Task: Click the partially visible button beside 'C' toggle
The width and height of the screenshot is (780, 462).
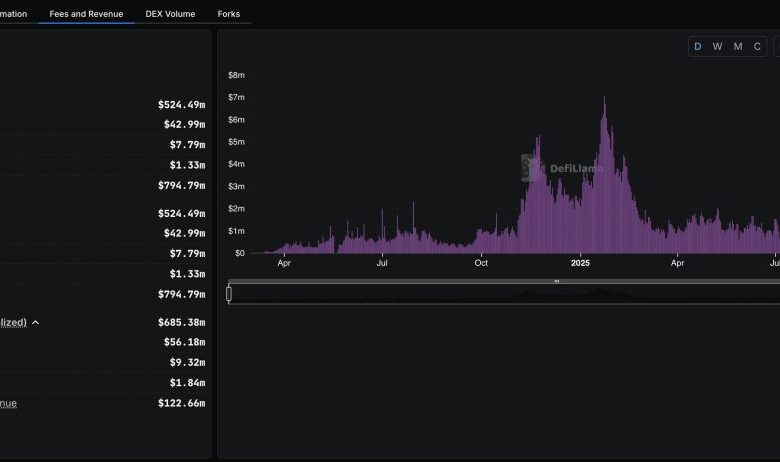Action: [x=776, y=47]
